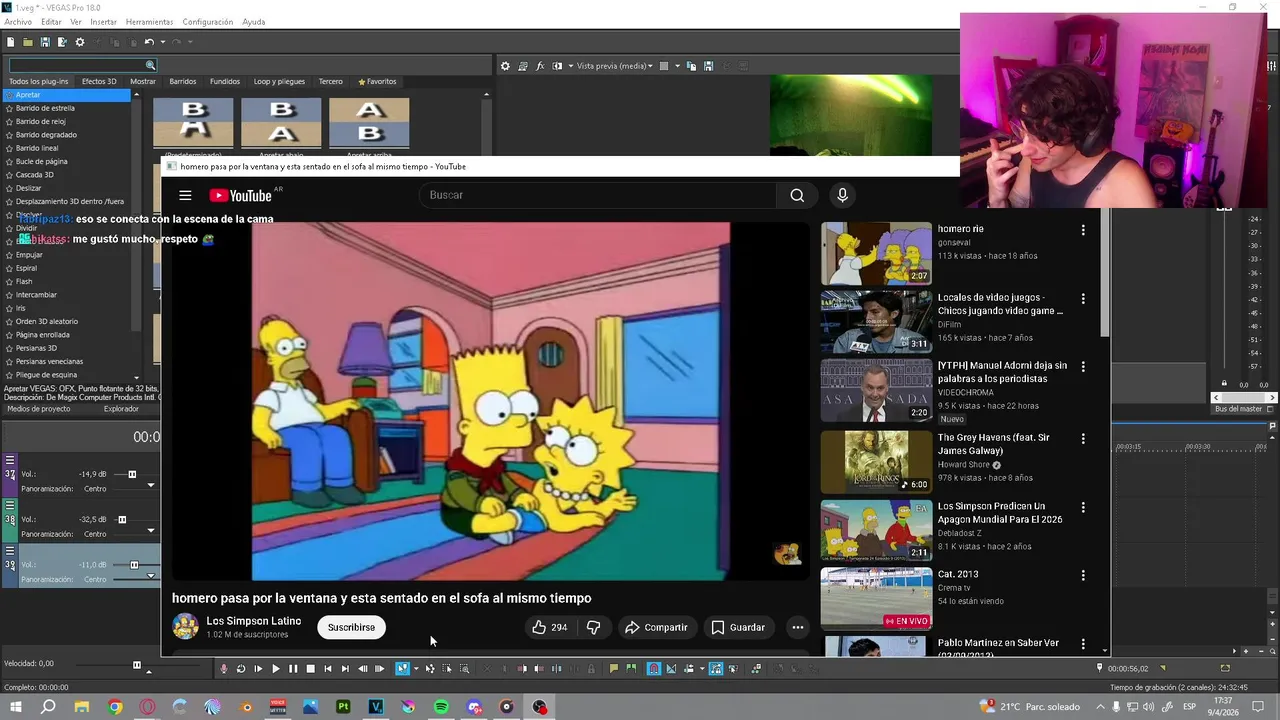Open the split-screen view dropdown arrow
1280x720 pixels.
(571, 66)
